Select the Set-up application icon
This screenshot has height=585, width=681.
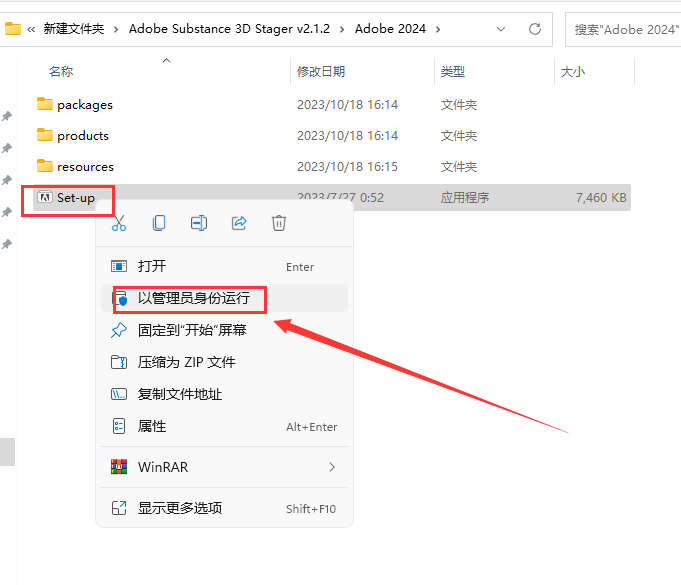pyautogui.click(x=45, y=197)
